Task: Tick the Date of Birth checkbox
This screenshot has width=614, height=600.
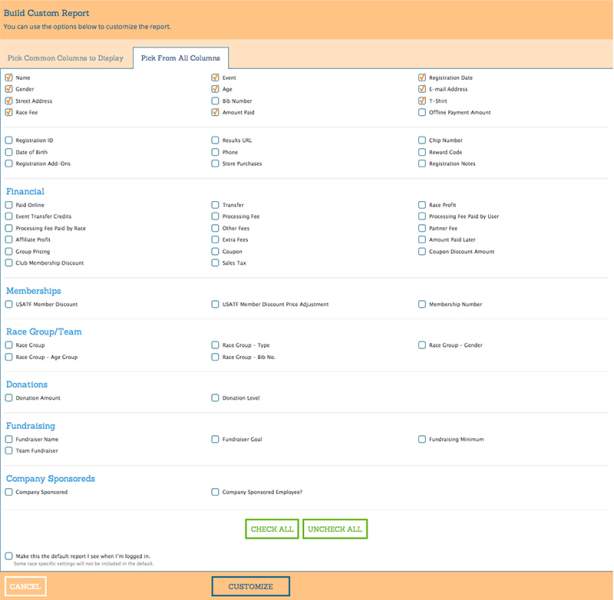Action: [x=9, y=152]
